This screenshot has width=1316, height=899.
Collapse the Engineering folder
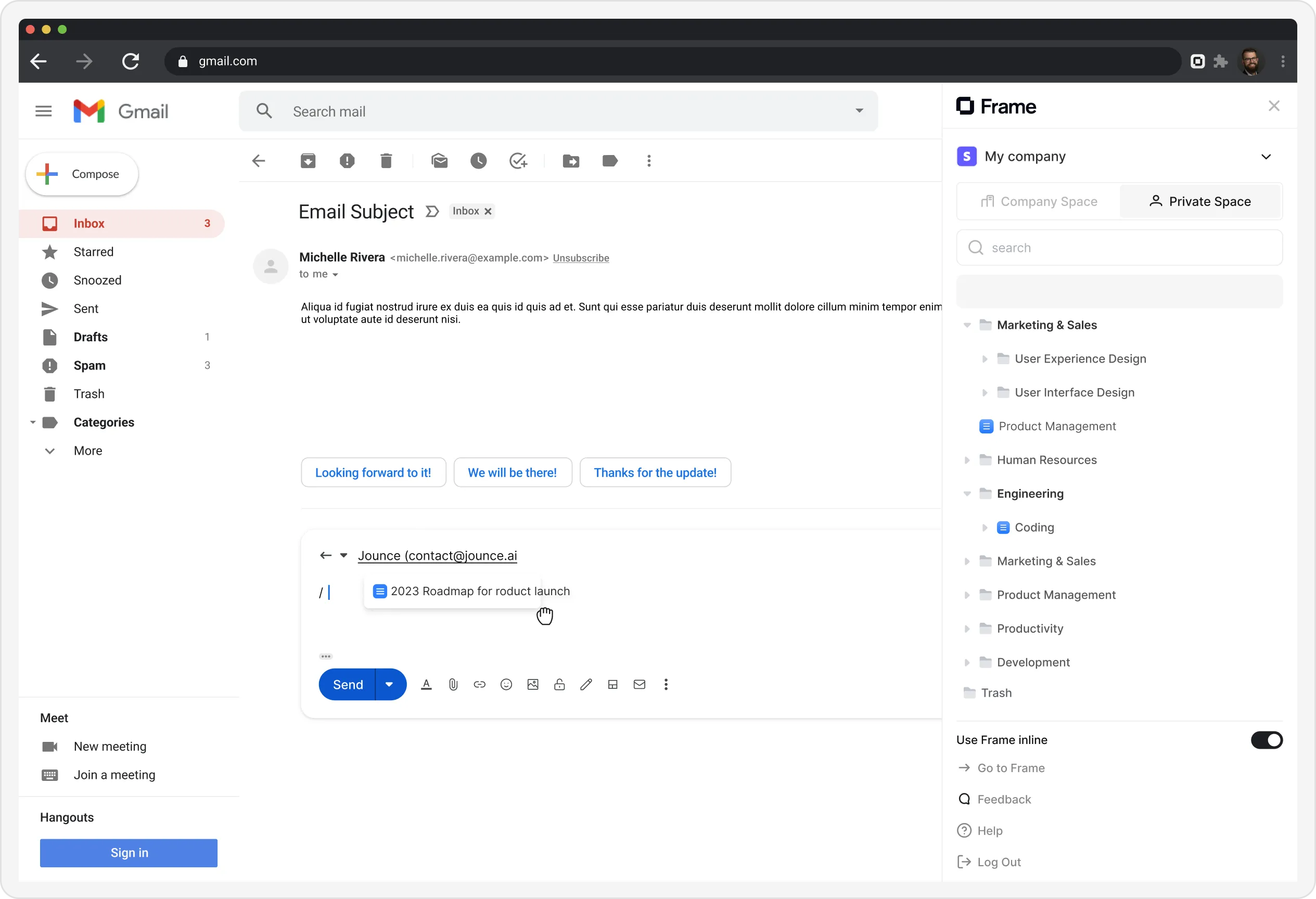tap(967, 494)
